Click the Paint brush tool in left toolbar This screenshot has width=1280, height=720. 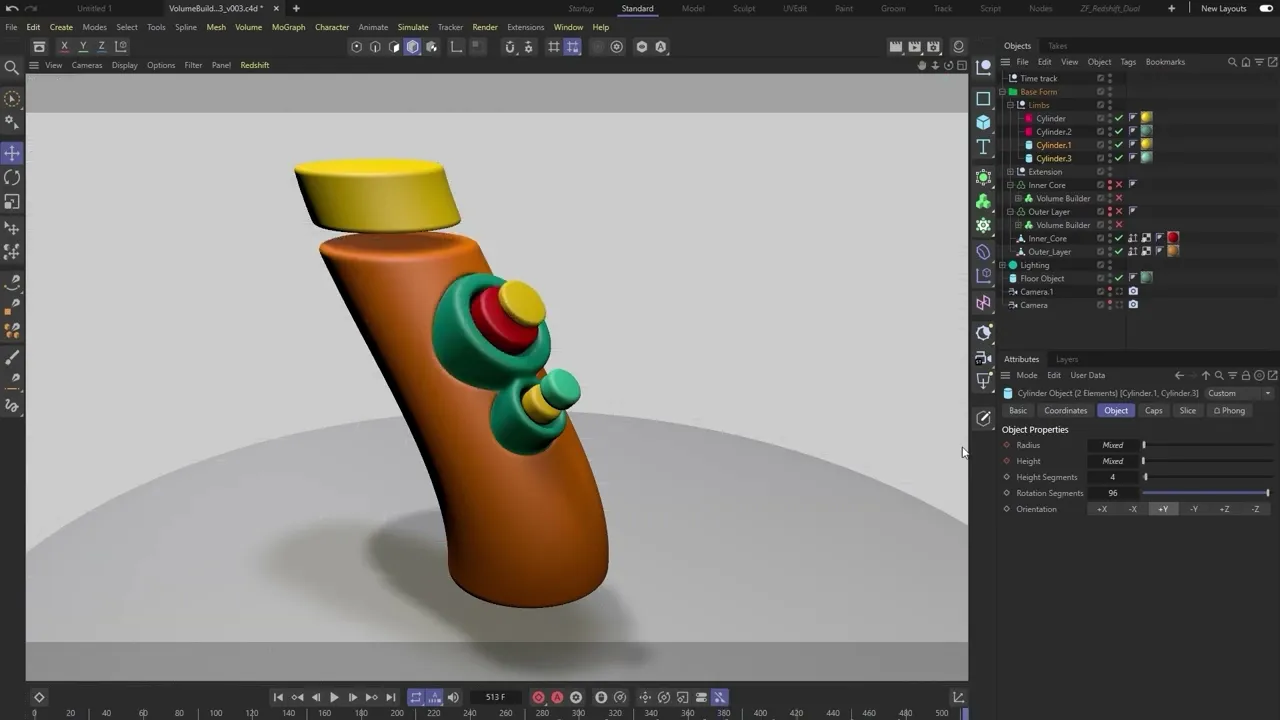pyautogui.click(x=12, y=358)
